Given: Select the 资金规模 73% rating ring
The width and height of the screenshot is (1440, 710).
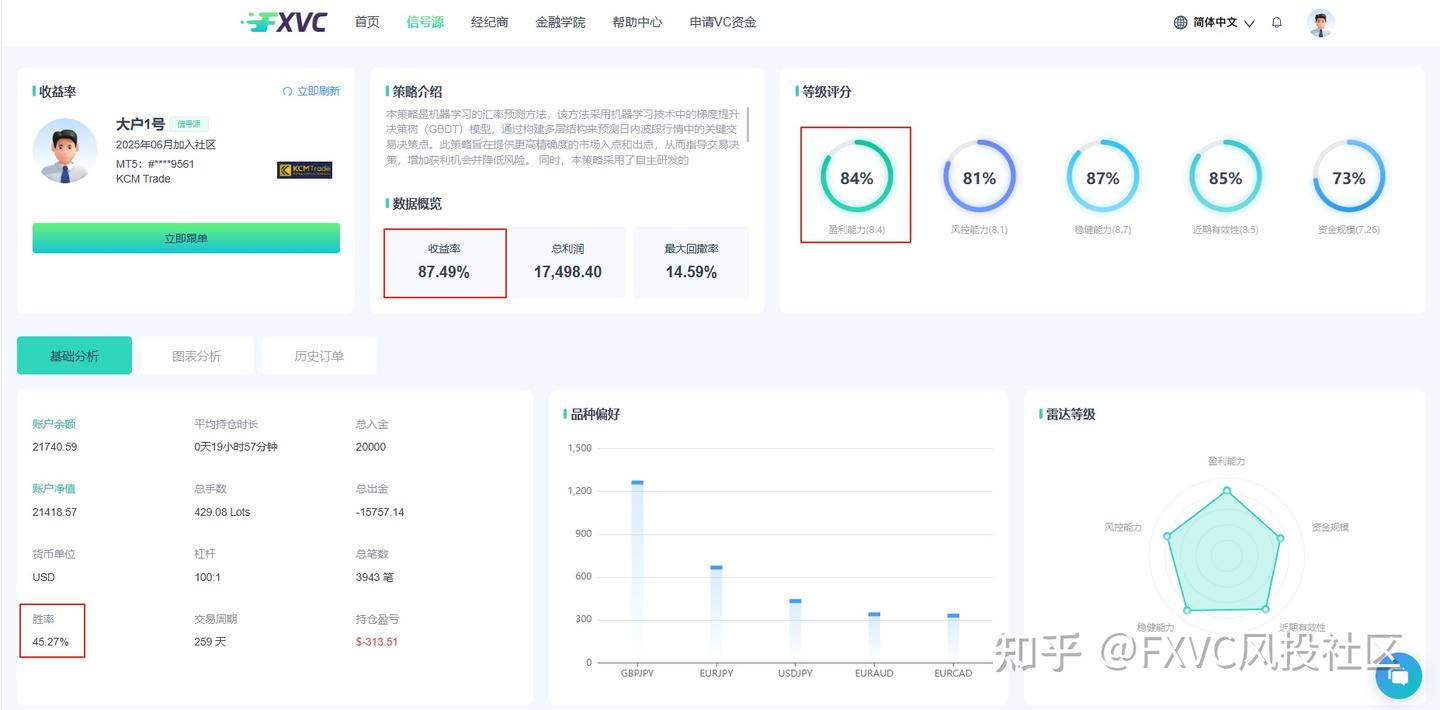Looking at the screenshot, I should pos(1348,178).
